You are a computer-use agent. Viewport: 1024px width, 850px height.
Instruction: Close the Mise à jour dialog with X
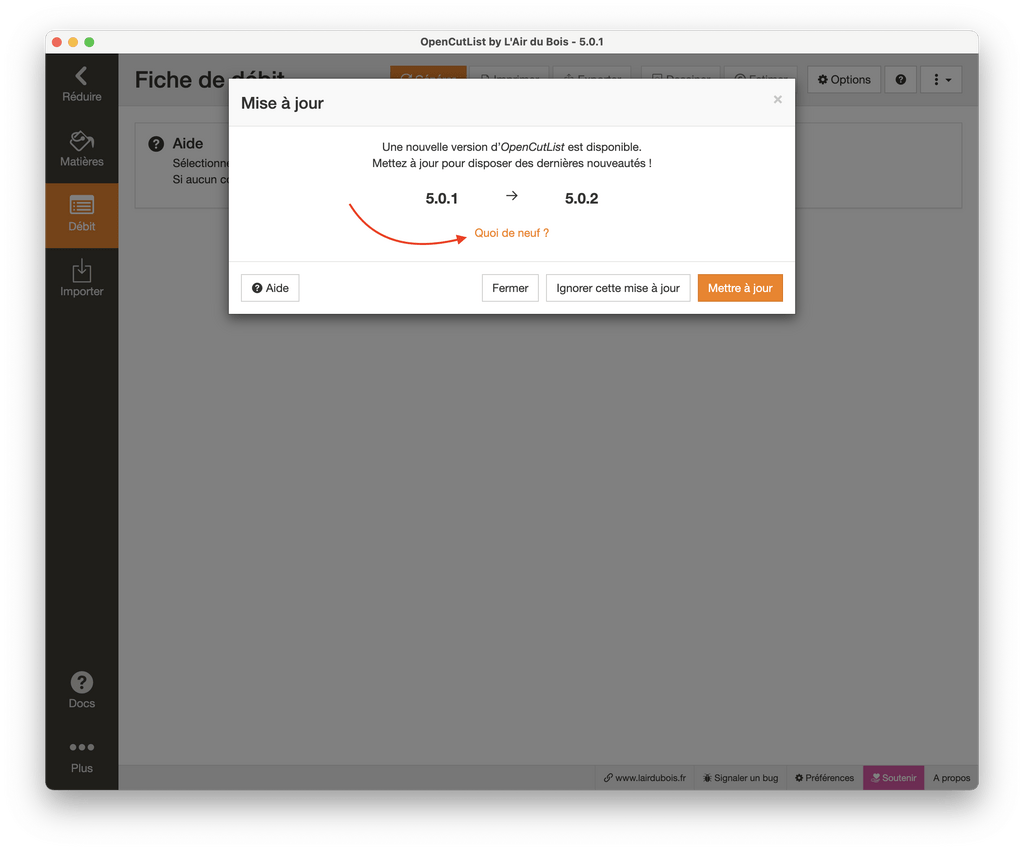pyautogui.click(x=777, y=99)
